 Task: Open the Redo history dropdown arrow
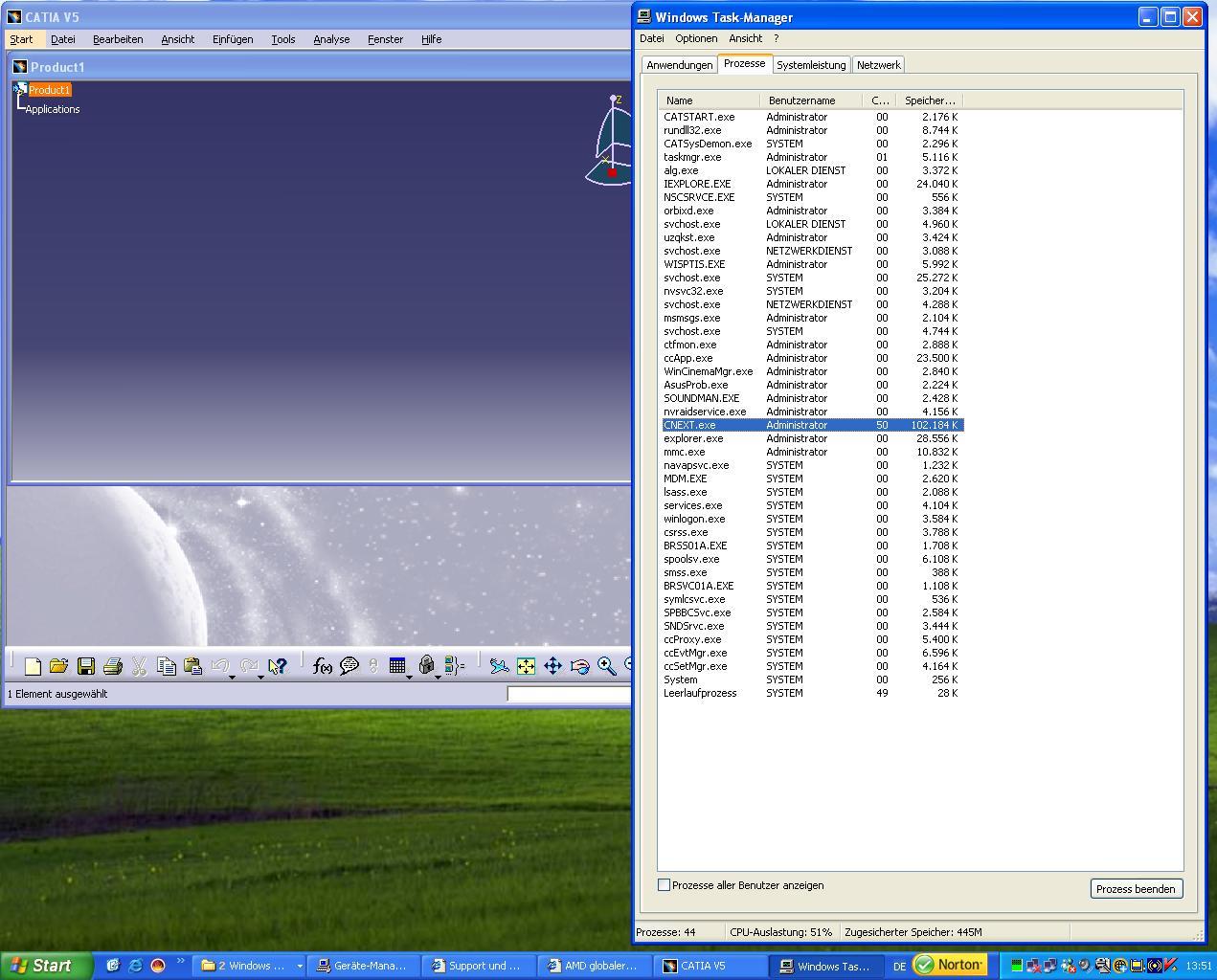tap(261, 677)
